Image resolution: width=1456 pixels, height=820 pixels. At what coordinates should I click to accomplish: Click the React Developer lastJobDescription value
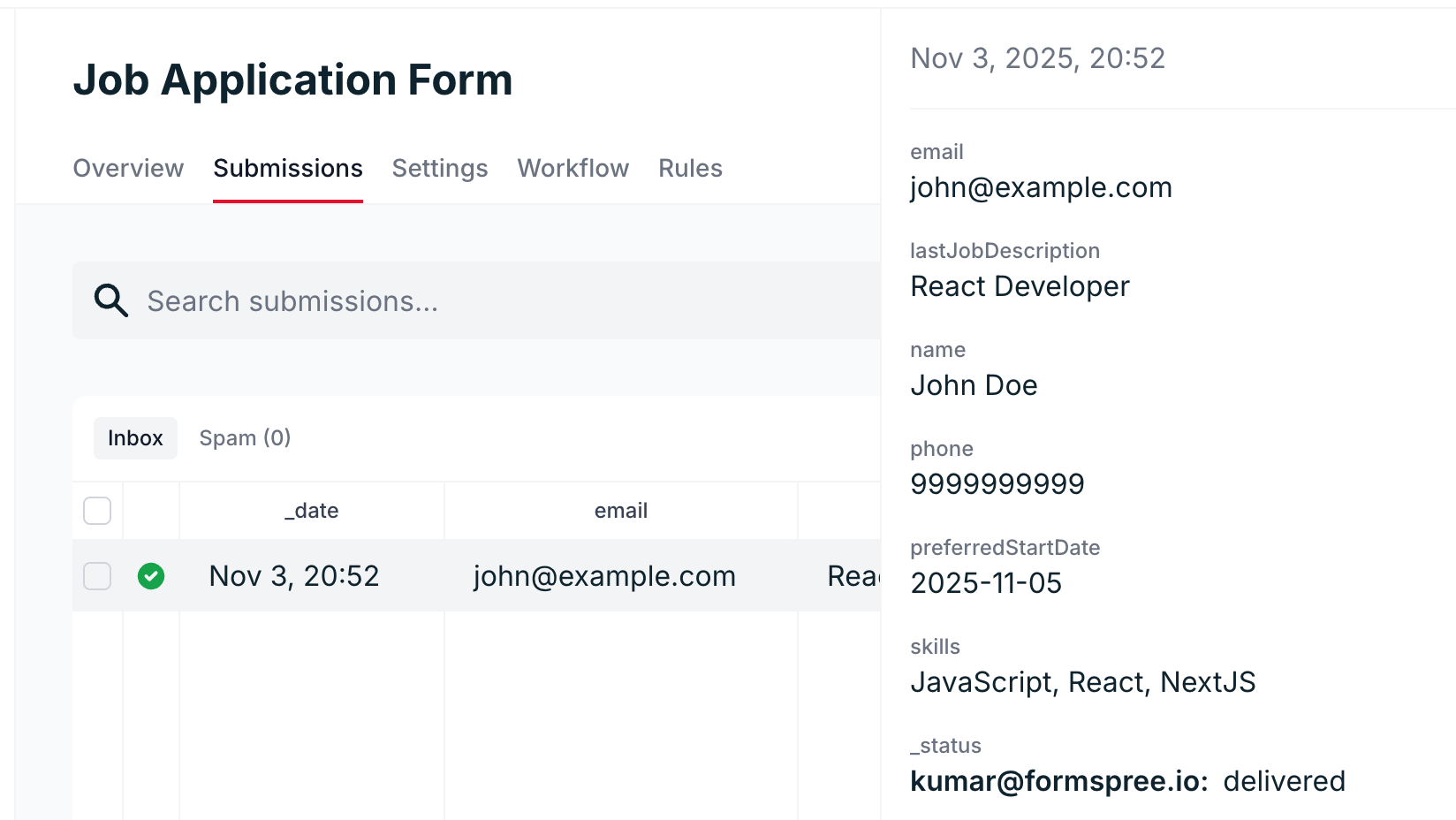(x=1020, y=285)
